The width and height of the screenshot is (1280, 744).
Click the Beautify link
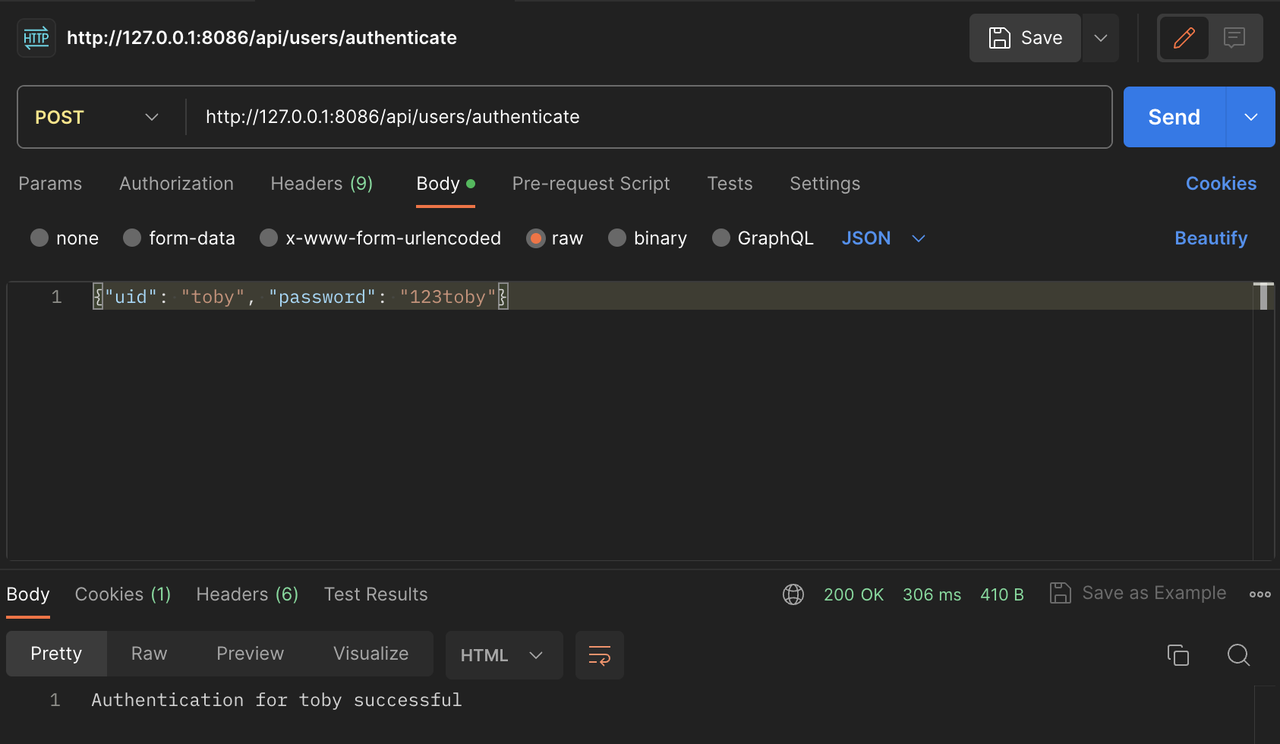click(1211, 238)
